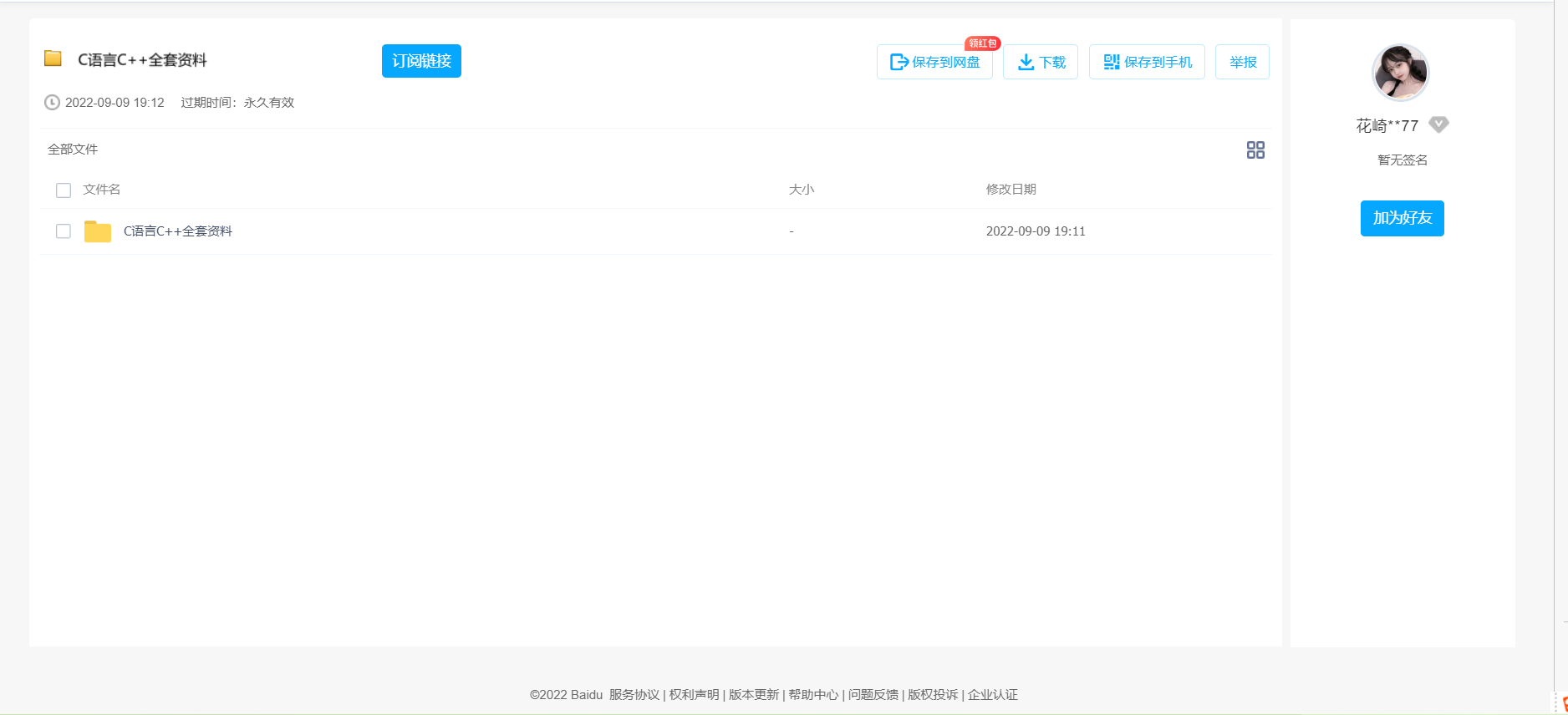Select the 全部文件 breadcrumb
Viewport: 1568px width, 715px height.
tap(73, 150)
